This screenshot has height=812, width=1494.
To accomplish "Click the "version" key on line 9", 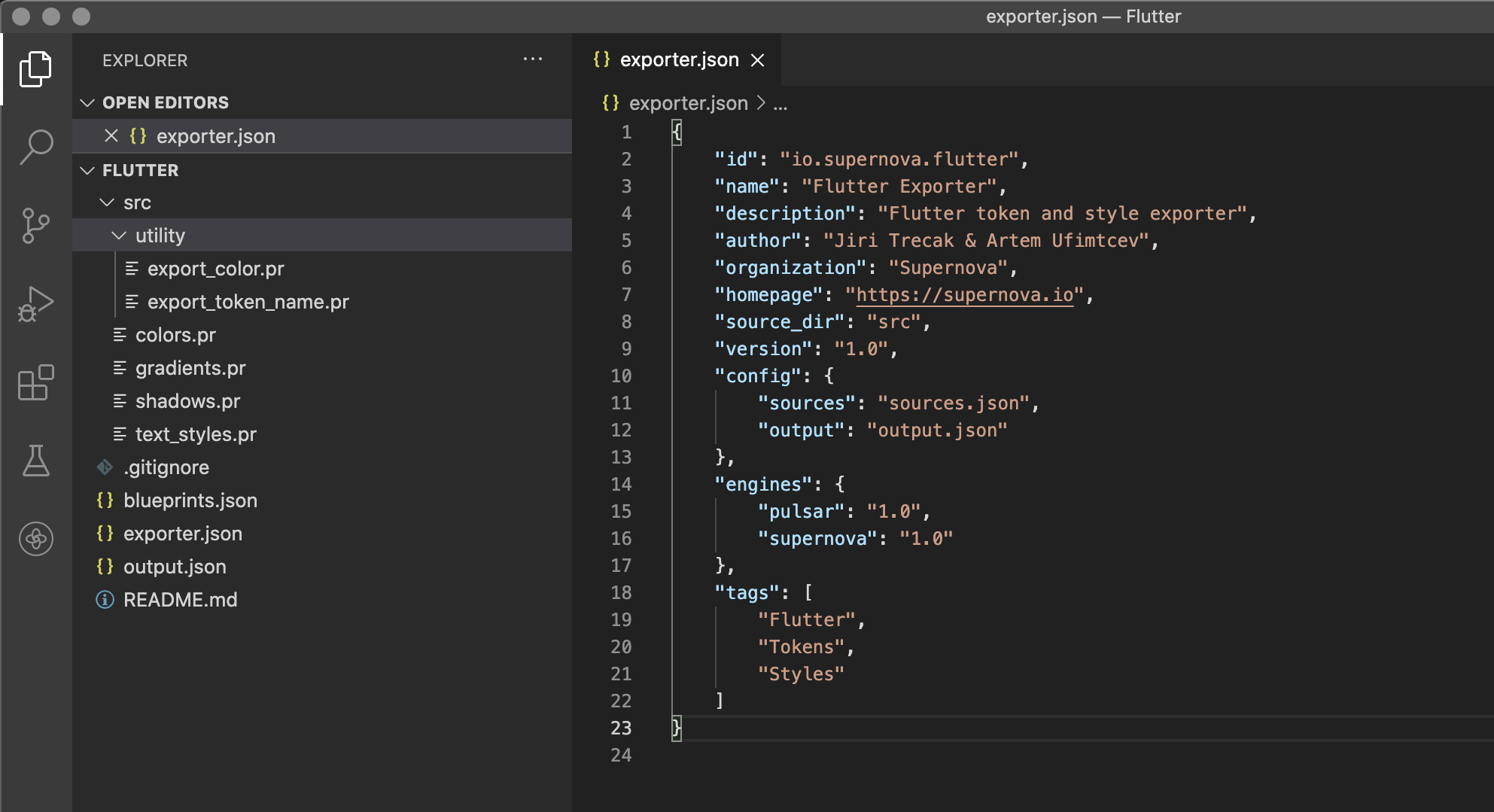I will click(763, 348).
